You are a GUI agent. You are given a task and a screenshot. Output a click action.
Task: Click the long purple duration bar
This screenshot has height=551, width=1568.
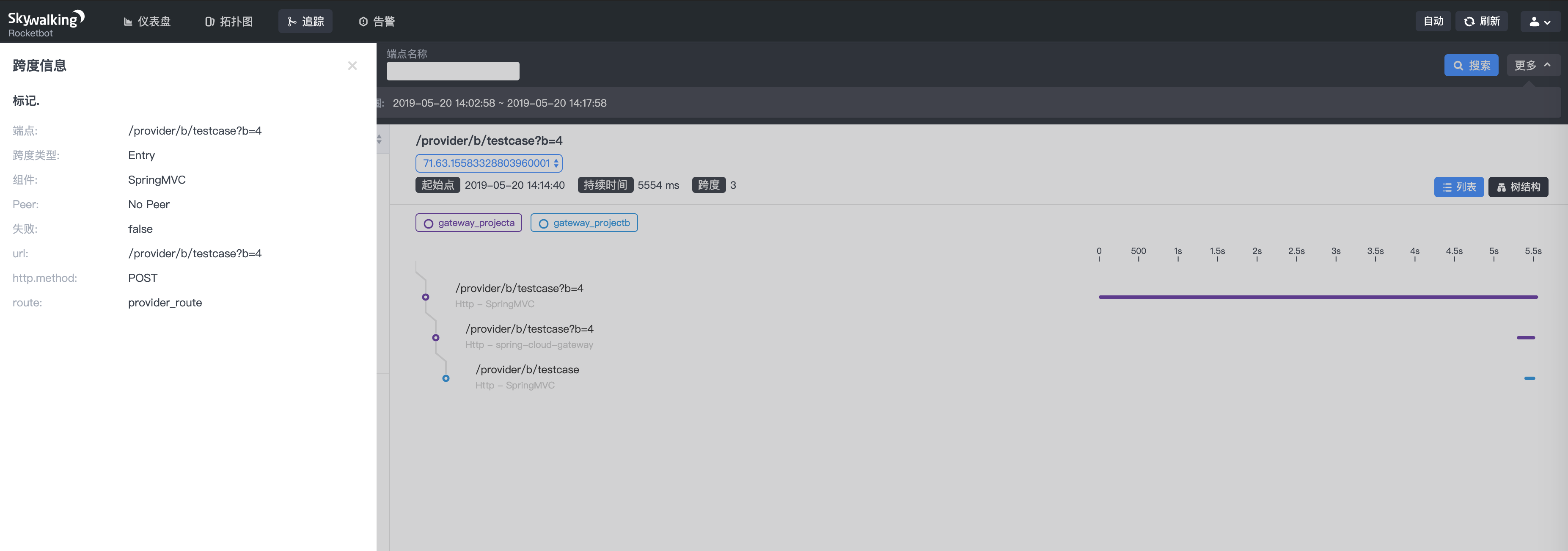(x=1318, y=297)
